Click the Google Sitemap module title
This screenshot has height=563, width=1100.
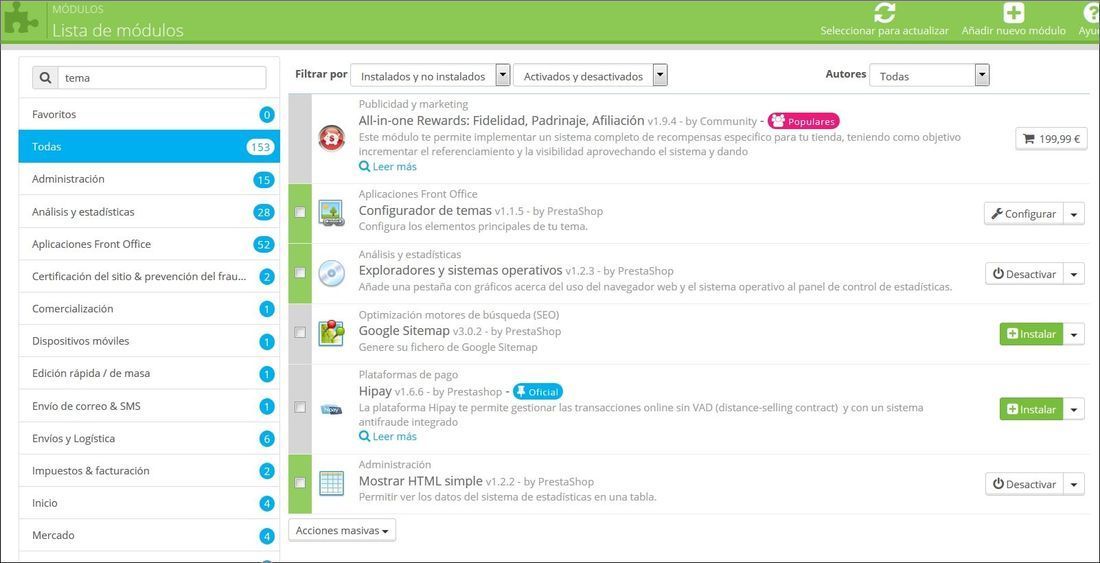404,330
